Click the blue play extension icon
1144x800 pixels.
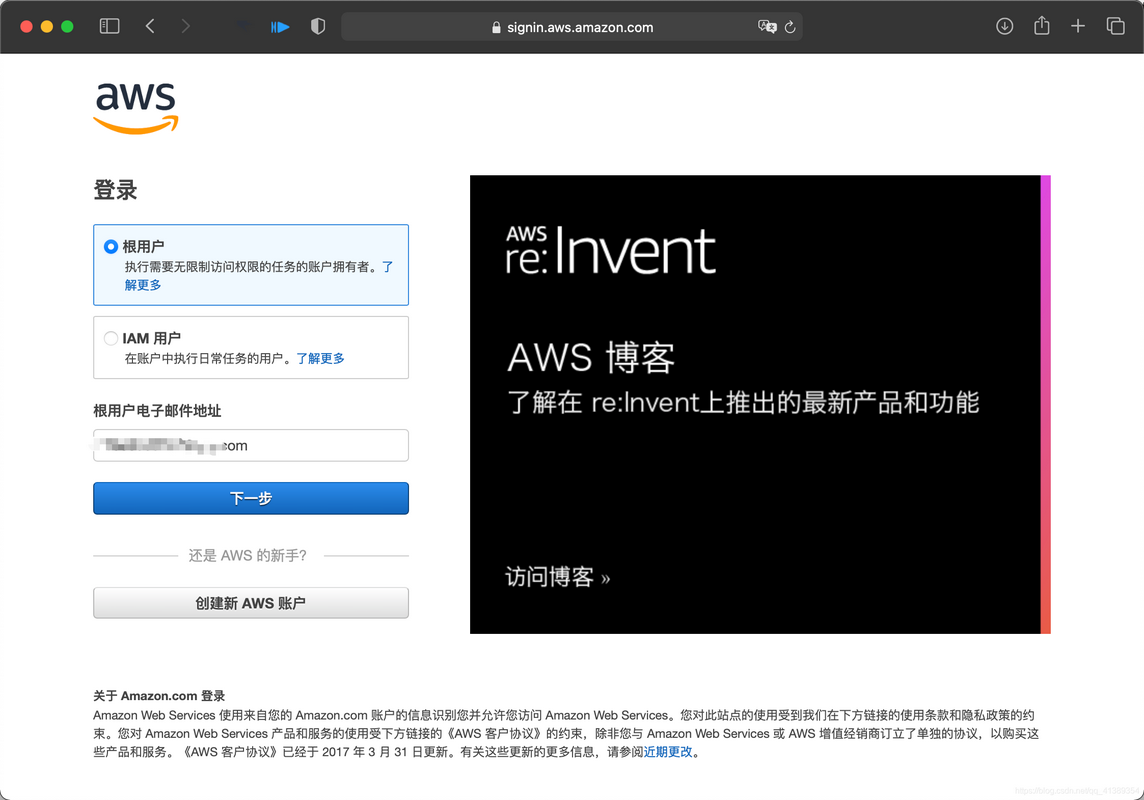point(280,27)
